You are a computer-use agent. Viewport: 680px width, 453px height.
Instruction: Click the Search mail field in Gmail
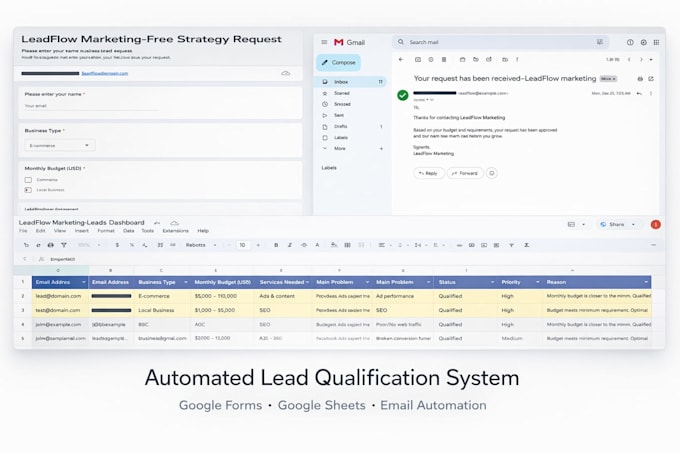click(x=501, y=42)
